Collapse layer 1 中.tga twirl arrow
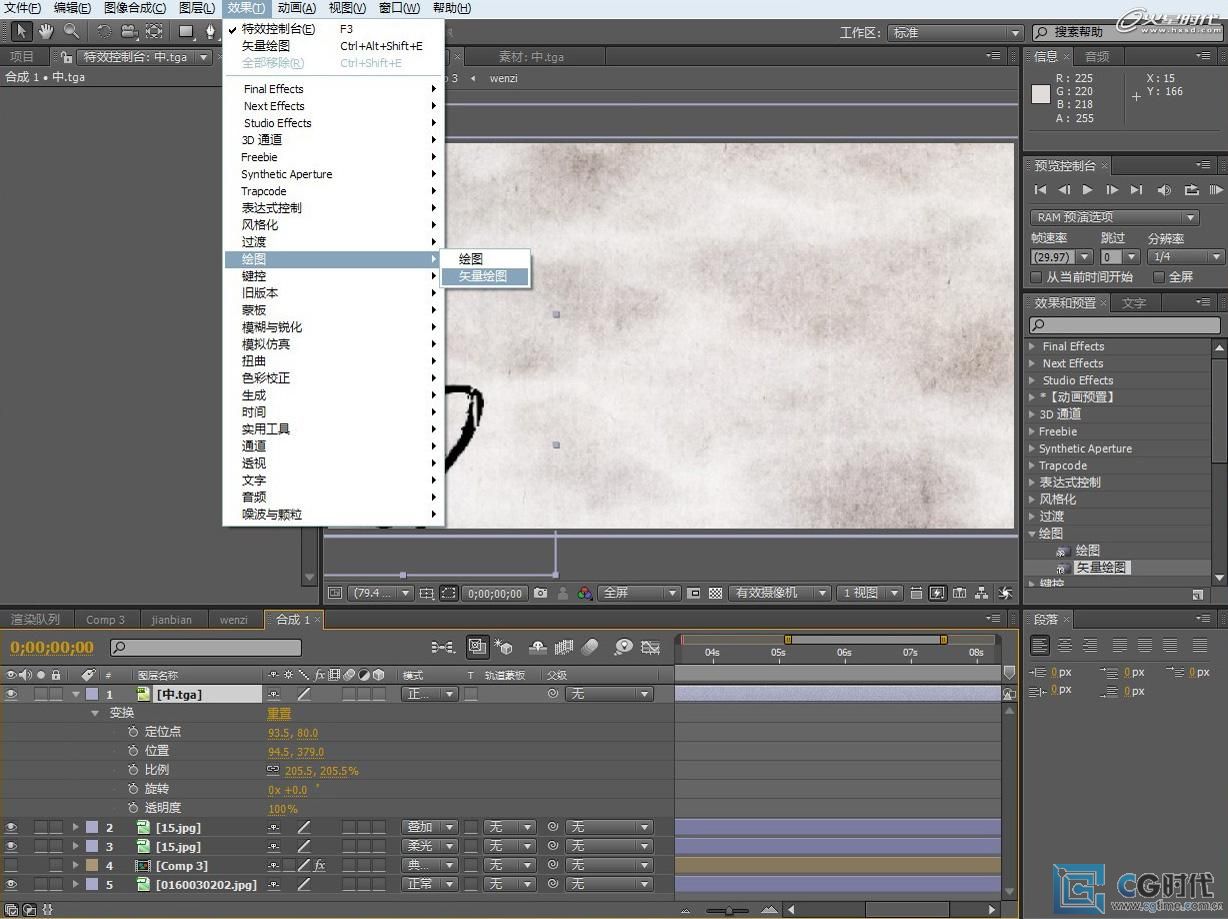The height and width of the screenshot is (919, 1228). coord(76,694)
